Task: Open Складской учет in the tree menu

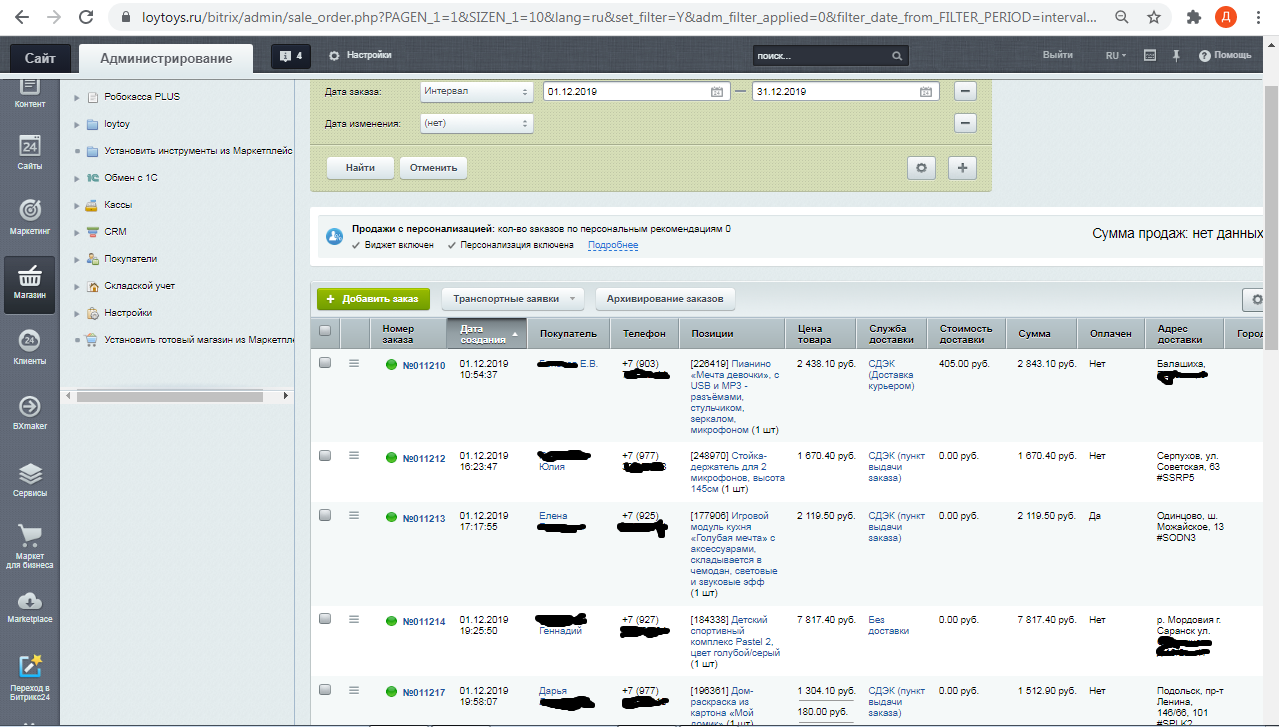Action: (x=139, y=286)
